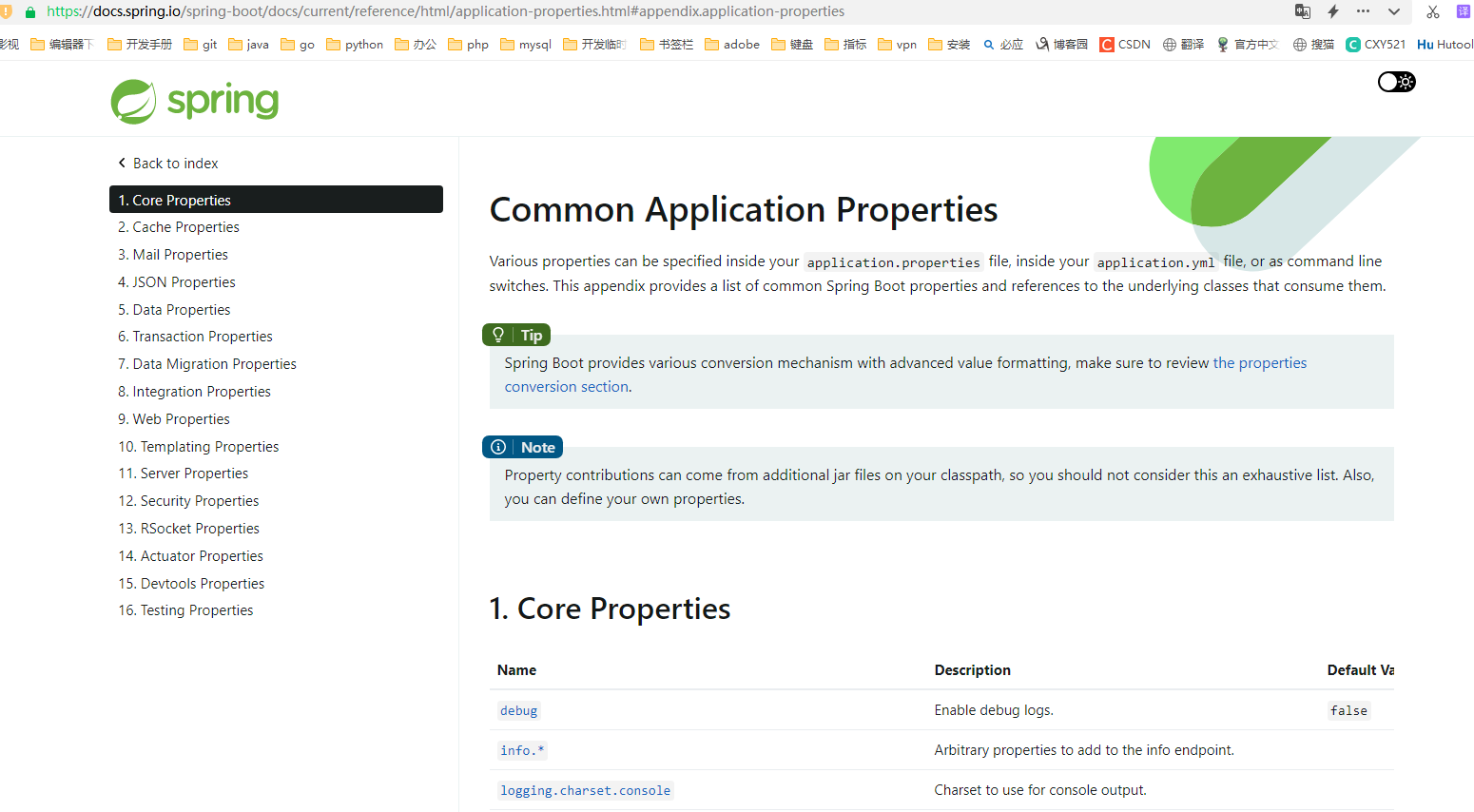
Task: Select 3. Mail Properties in sidebar
Action: (173, 255)
